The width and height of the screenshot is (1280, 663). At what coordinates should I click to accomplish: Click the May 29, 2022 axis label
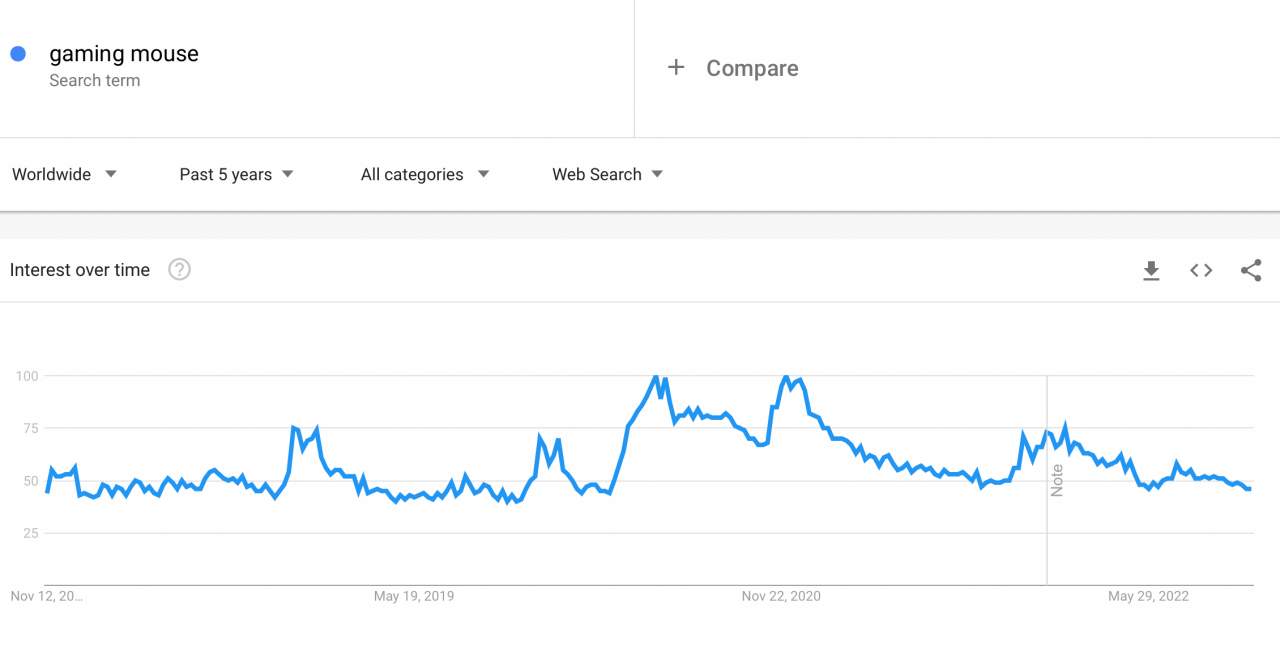(1148, 595)
